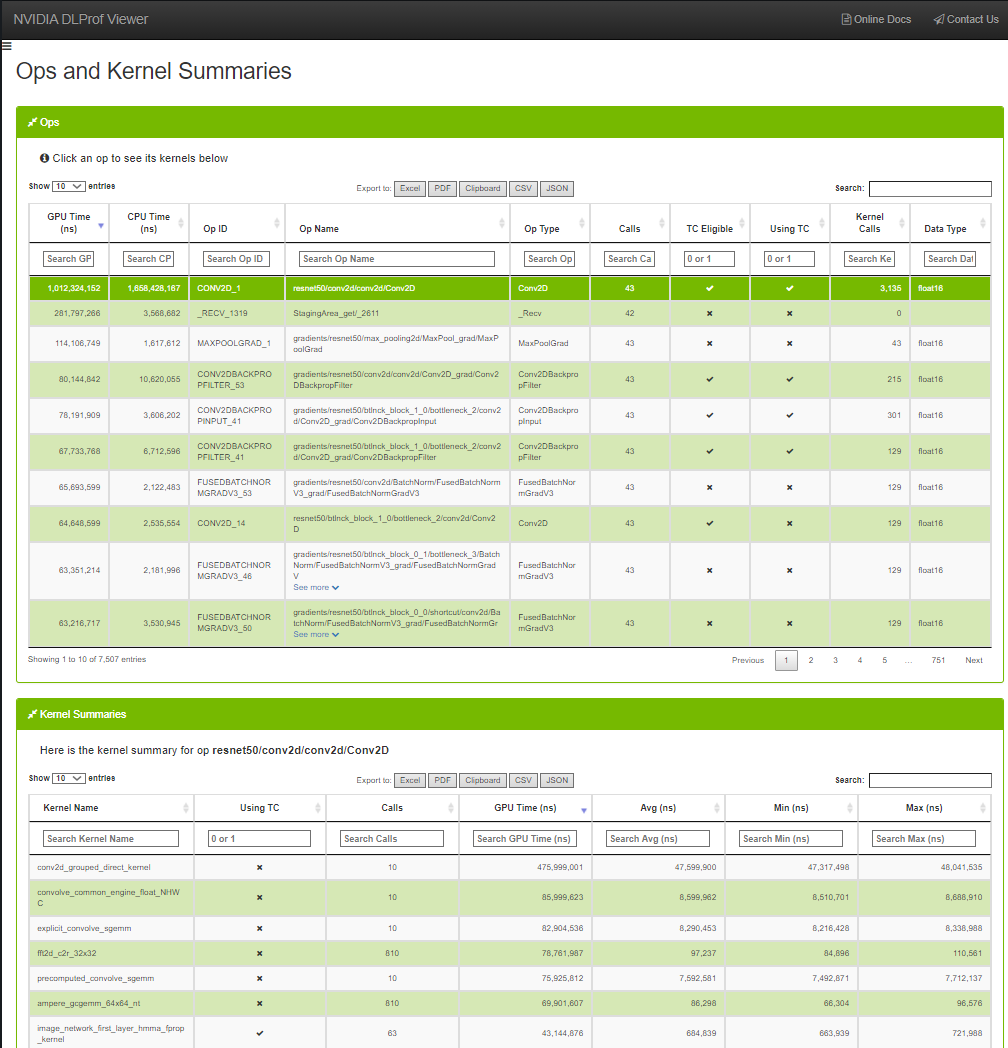Click the Contact Us paper plane icon

point(938,19)
